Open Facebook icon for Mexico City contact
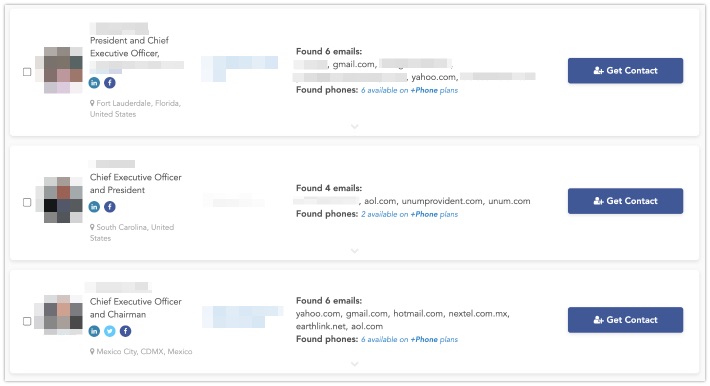The height and width of the screenshot is (386, 710). pyautogui.click(x=125, y=331)
